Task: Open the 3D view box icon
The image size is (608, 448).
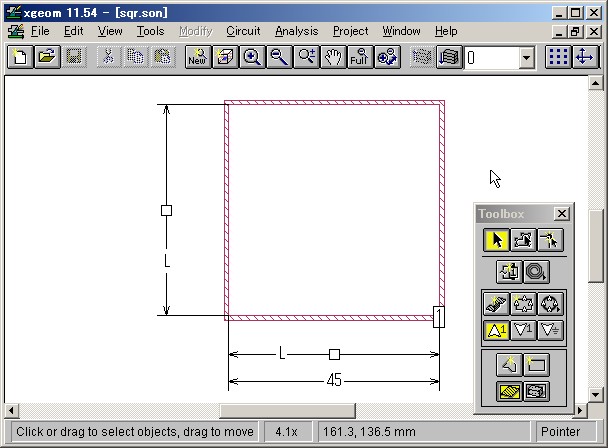Action: [x=225, y=57]
